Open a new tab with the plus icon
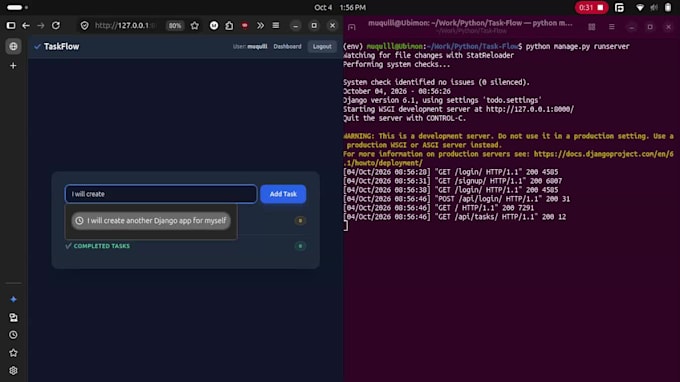The image size is (680, 382). tap(13, 66)
